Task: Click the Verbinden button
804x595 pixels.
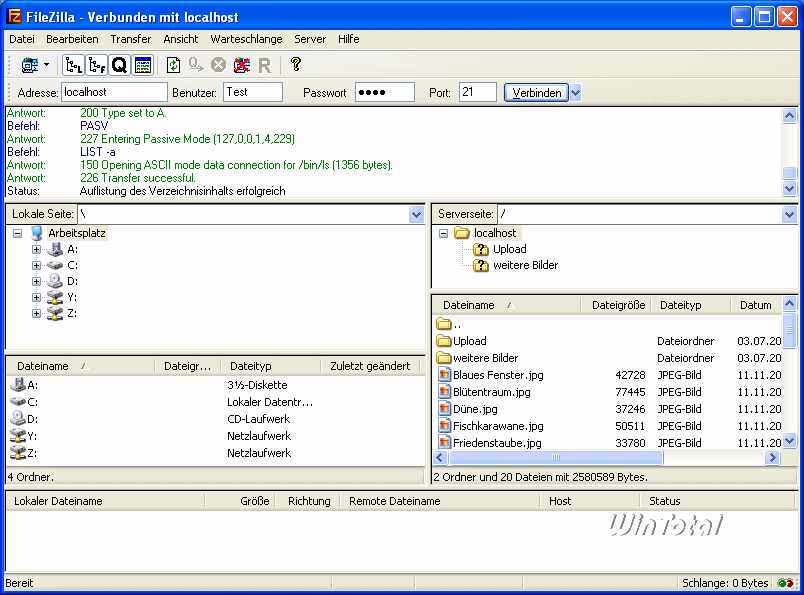Action: click(x=536, y=92)
